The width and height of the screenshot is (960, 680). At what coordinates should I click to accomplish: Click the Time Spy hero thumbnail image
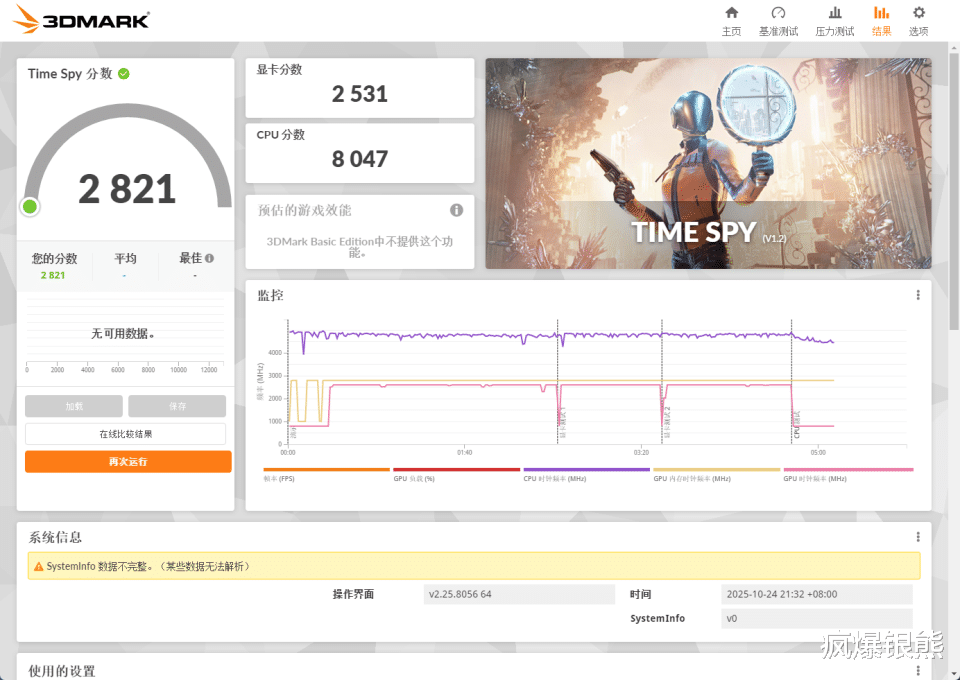[x=708, y=163]
